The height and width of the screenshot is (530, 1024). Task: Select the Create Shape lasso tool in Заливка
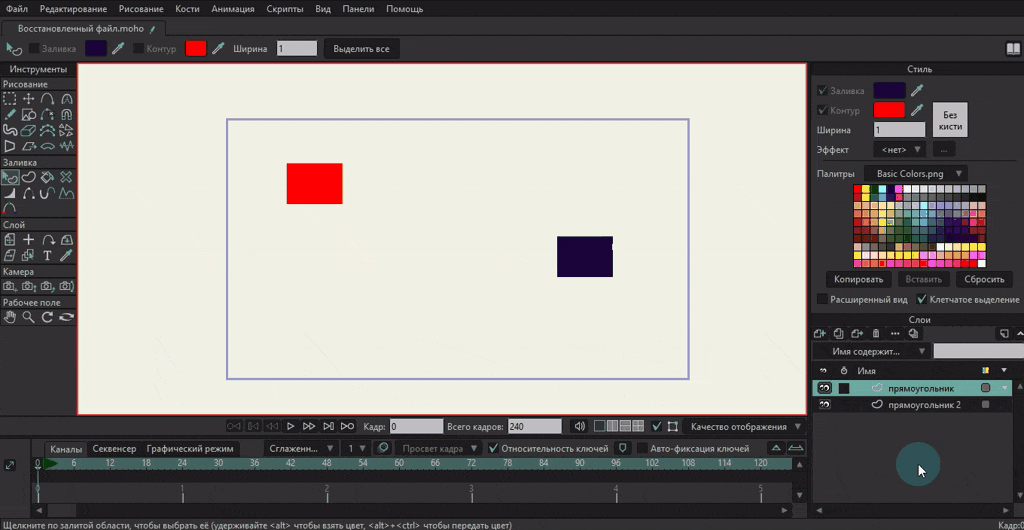(28, 177)
